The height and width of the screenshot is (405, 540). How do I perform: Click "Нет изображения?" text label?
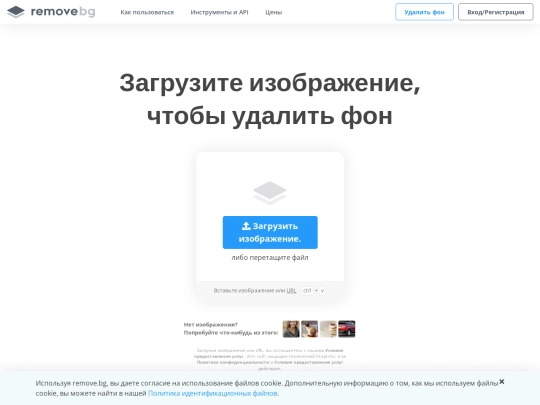[210, 324]
